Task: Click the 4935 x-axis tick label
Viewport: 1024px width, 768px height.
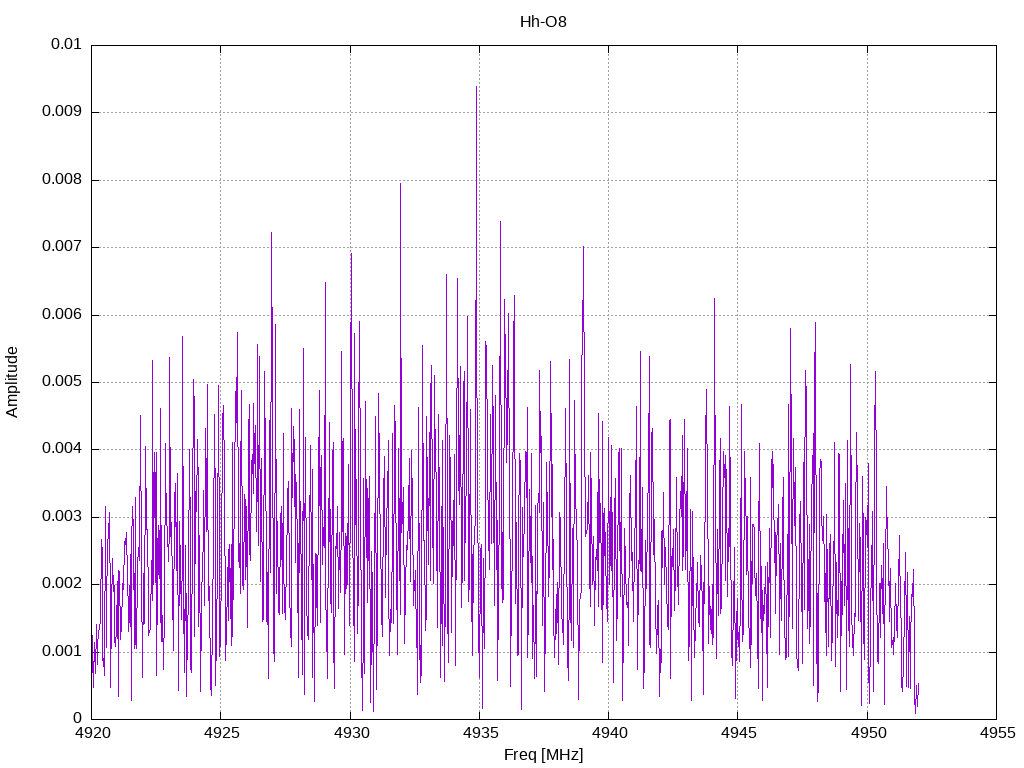Action: click(481, 733)
